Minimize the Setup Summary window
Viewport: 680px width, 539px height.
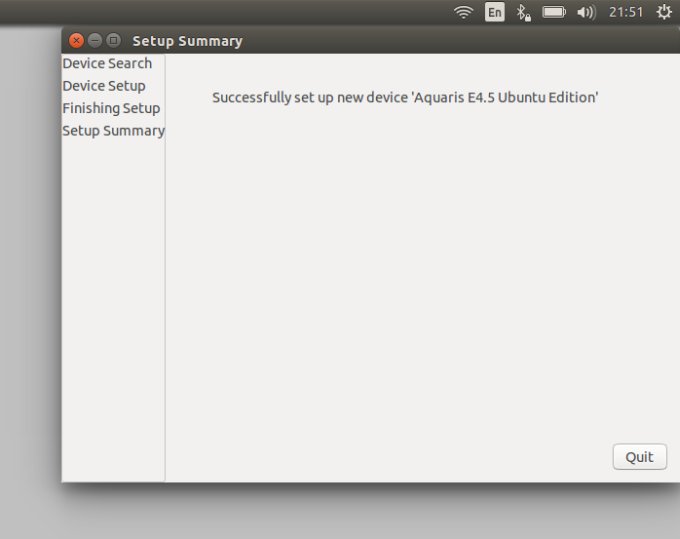click(95, 41)
